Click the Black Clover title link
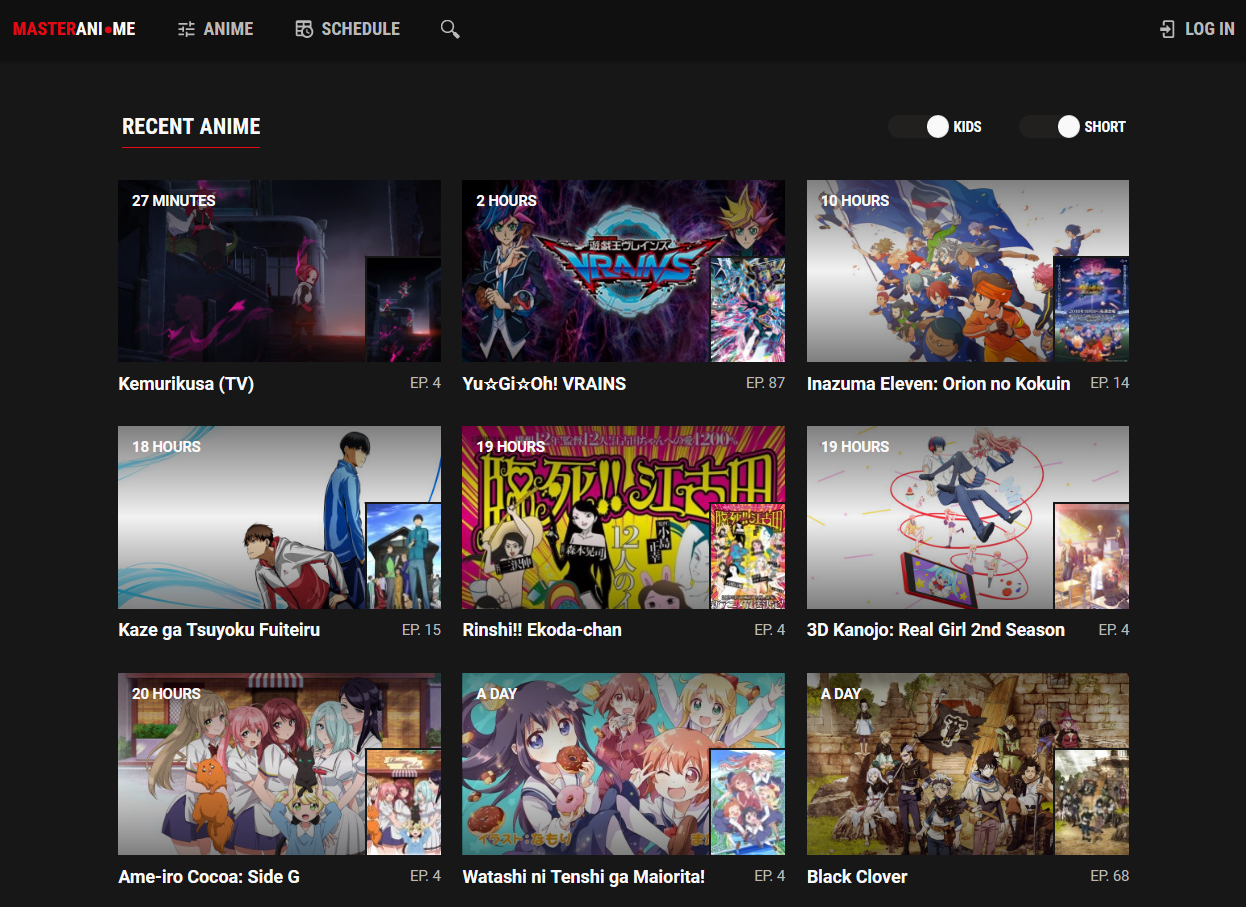Image resolution: width=1246 pixels, height=907 pixels. click(x=857, y=877)
